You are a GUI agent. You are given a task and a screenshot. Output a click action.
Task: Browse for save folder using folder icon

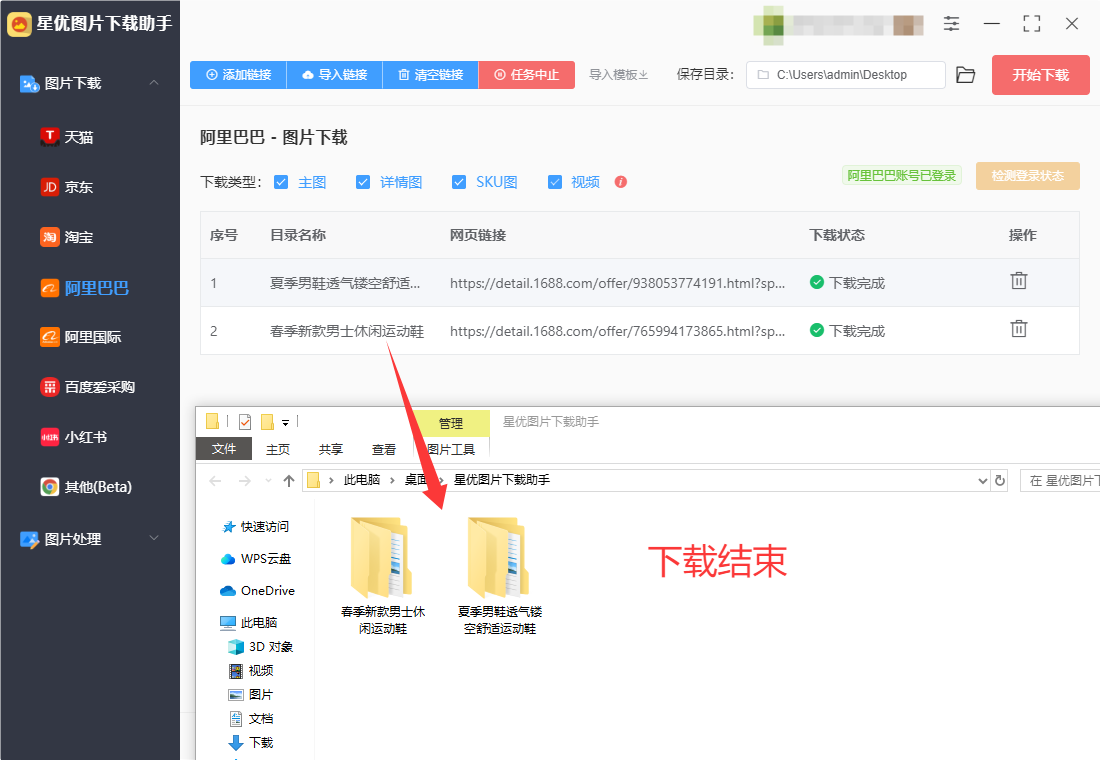(x=965, y=75)
